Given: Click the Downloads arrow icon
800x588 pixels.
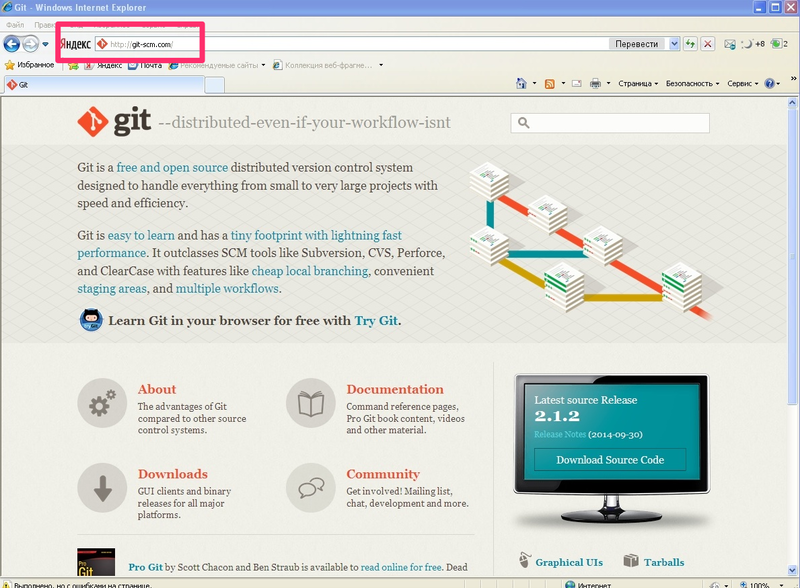Looking at the screenshot, I should pos(102,487).
